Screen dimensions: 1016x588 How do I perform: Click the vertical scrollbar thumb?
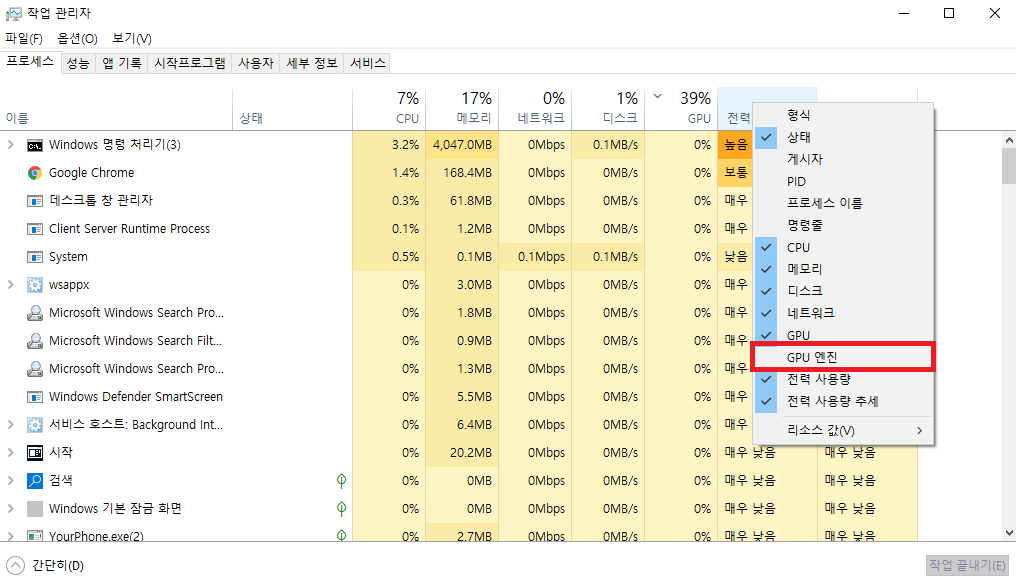pyautogui.click(x=1009, y=167)
